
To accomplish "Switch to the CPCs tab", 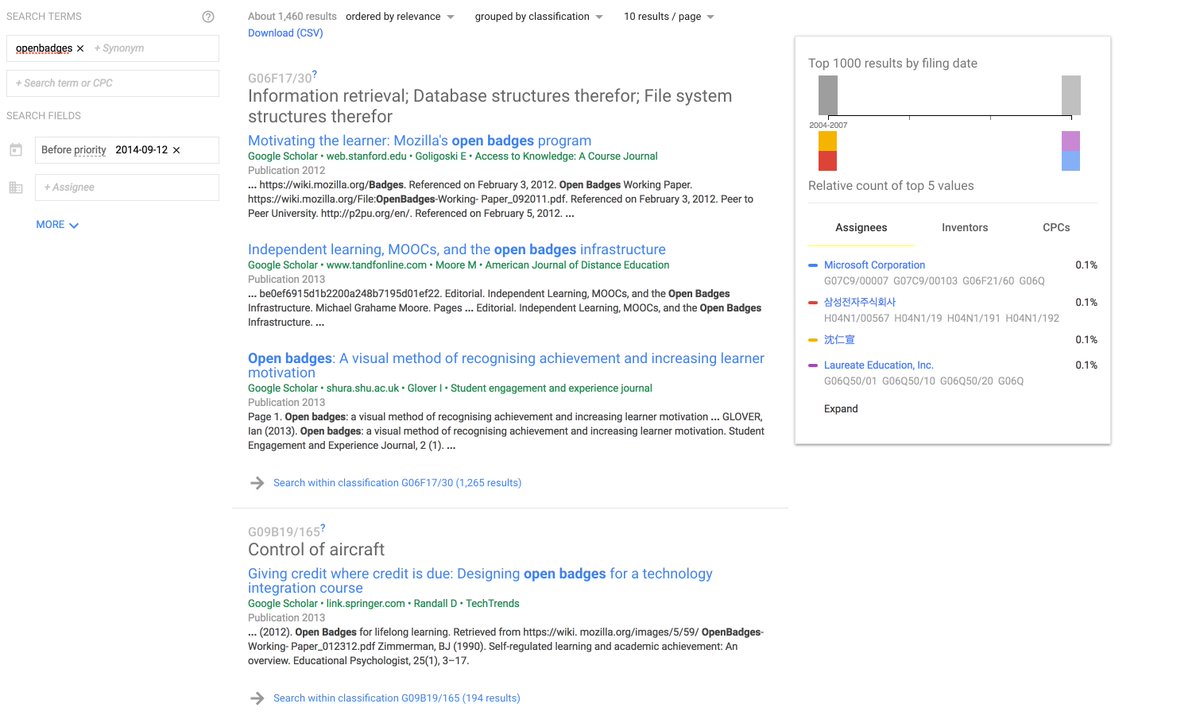I will (1056, 228).
